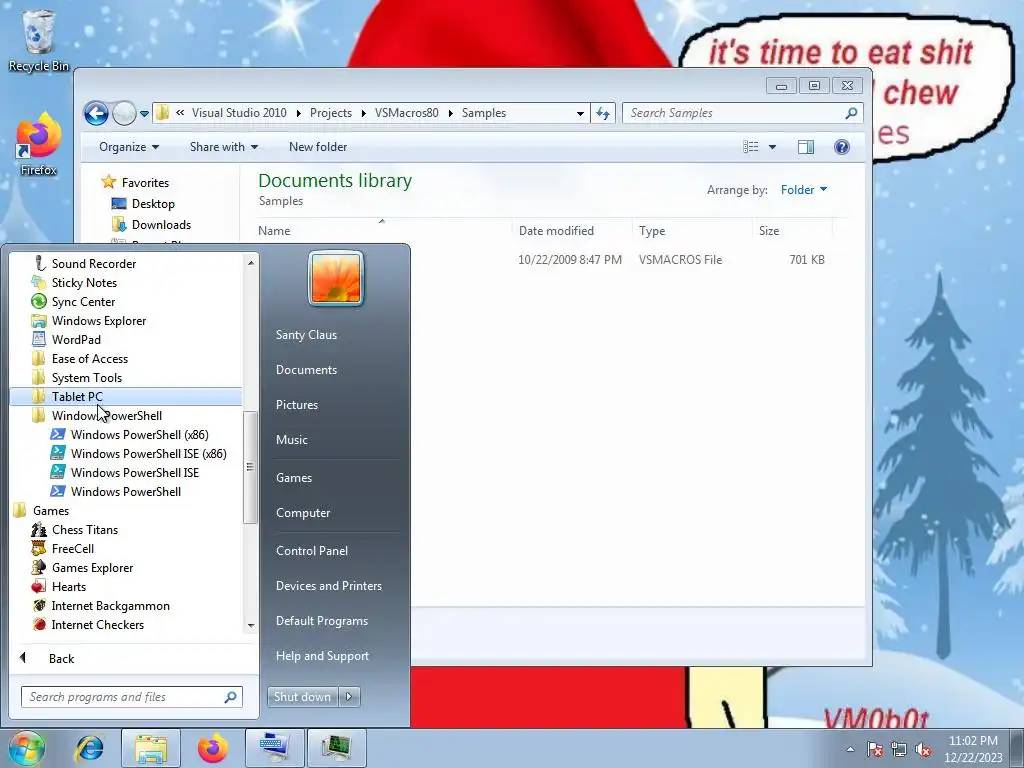Open Internet Checkers

pos(97,624)
